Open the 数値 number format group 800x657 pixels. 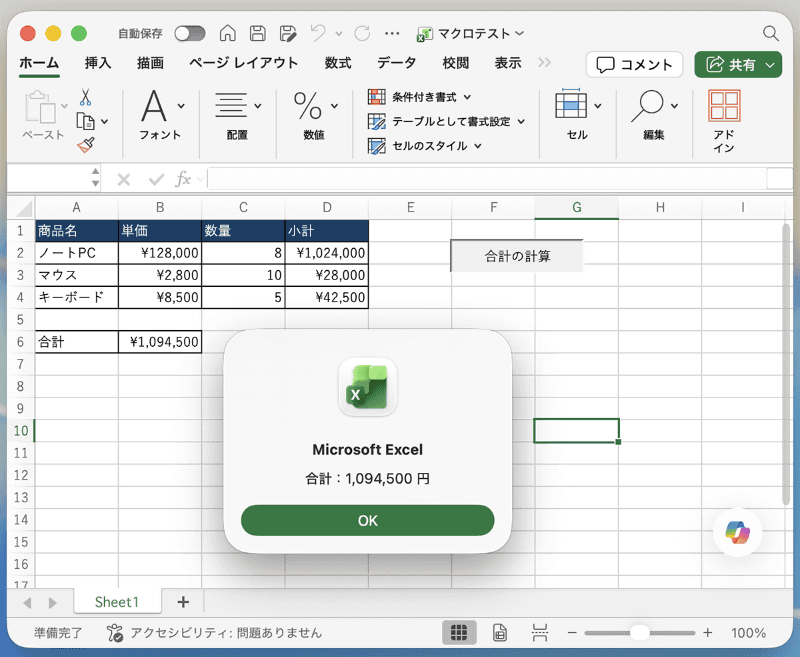(314, 115)
